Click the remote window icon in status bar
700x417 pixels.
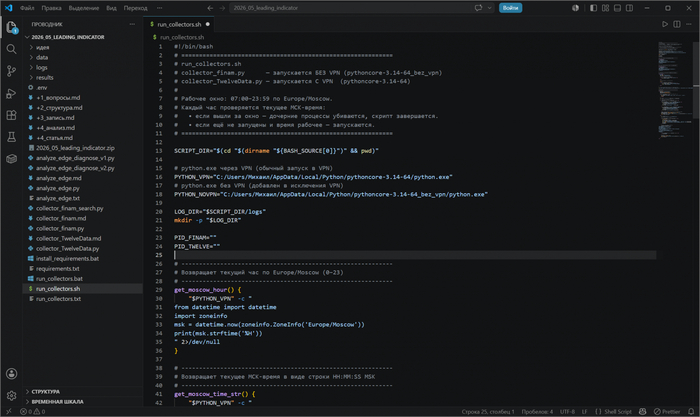click(8, 412)
